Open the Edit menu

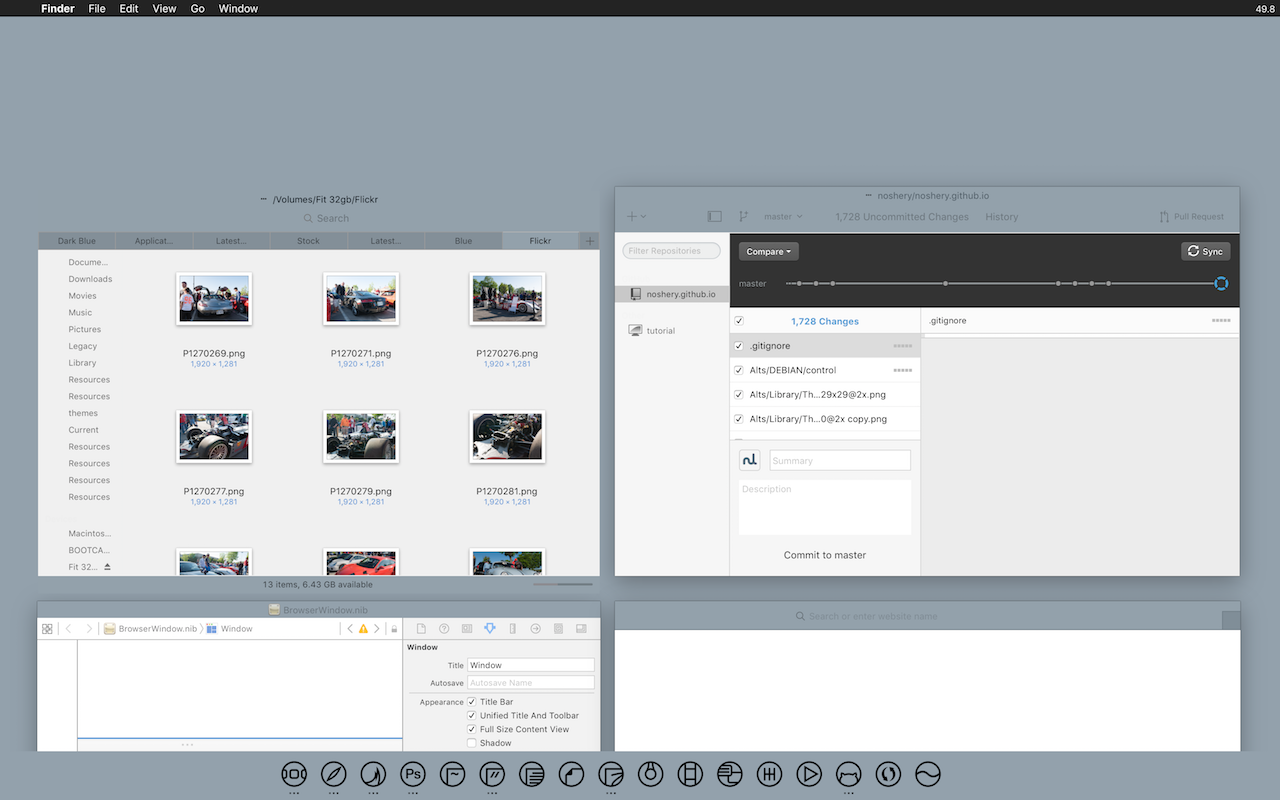[129, 8]
